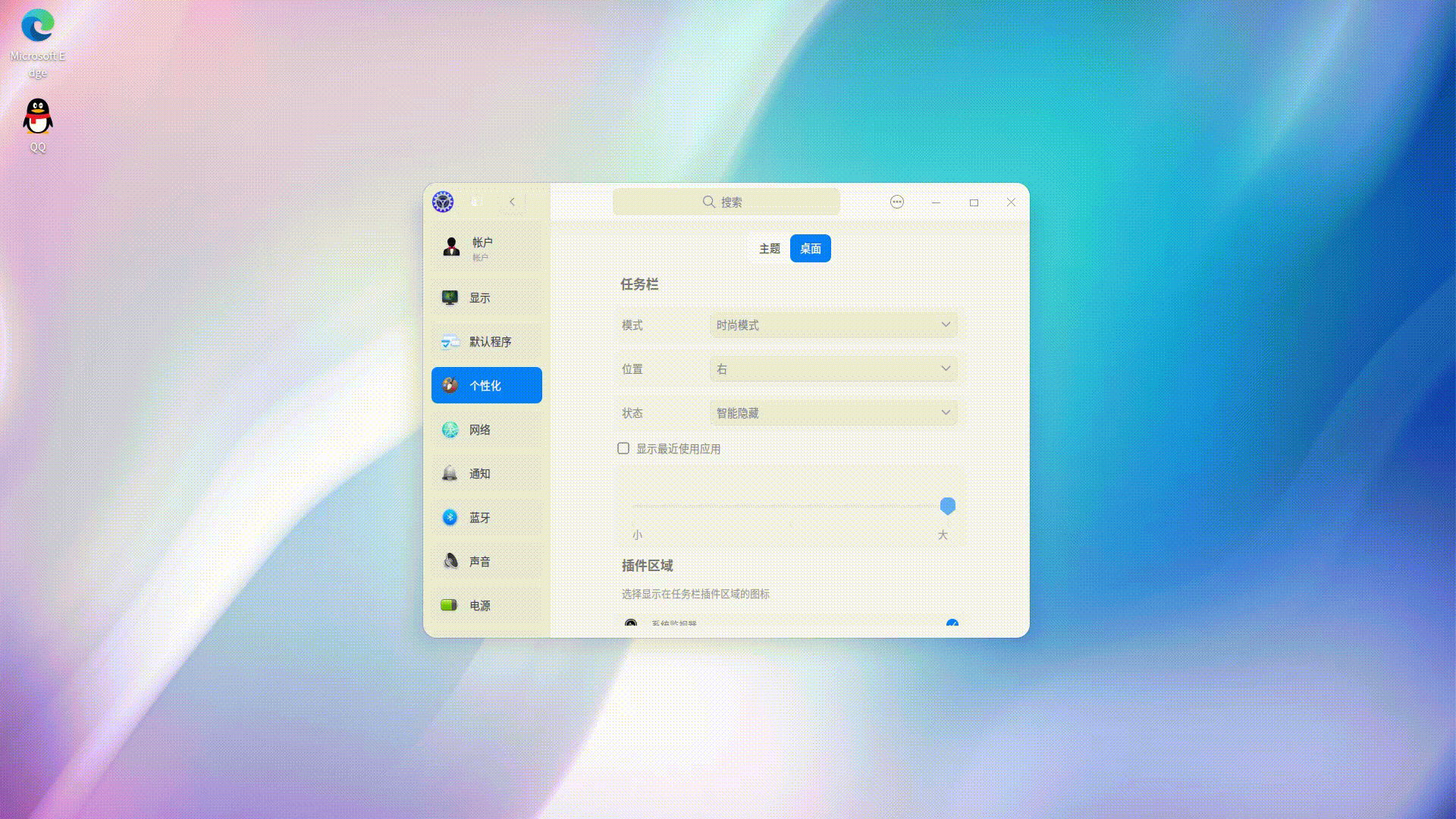Open the 状态 (Status) dropdown showing 智能隐藏
1456x819 pixels.
click(x=833, y=413)
